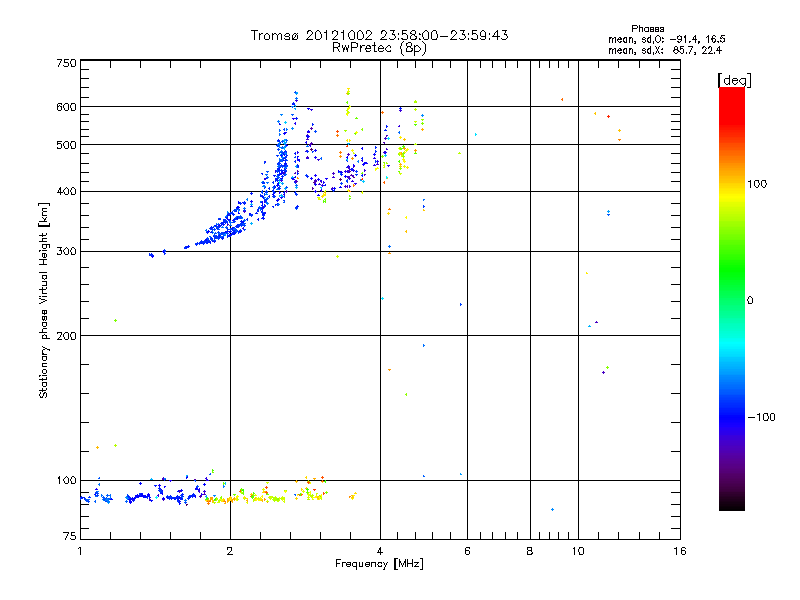
Task: Click the y-axis tick label '75'
Action: (70, 536)
